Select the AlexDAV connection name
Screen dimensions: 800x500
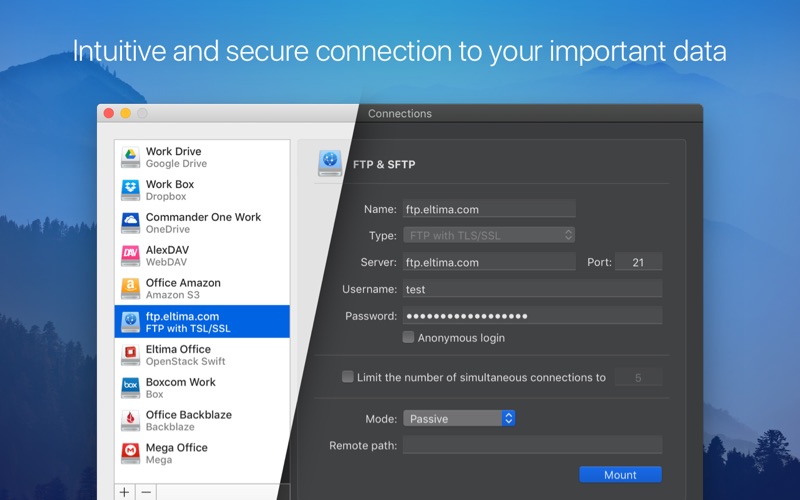(167, 249)
